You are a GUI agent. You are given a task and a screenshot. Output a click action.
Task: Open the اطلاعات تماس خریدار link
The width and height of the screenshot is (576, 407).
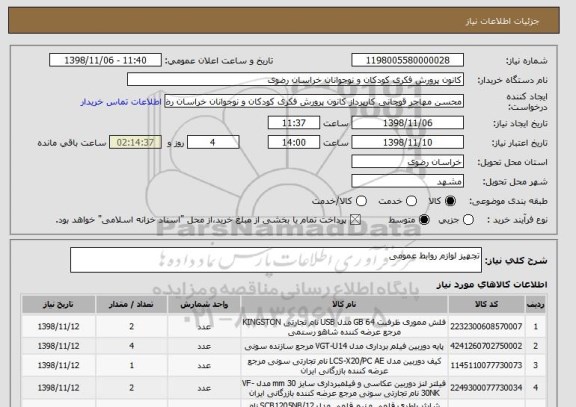pyautogui.click(x=121, y=102)
